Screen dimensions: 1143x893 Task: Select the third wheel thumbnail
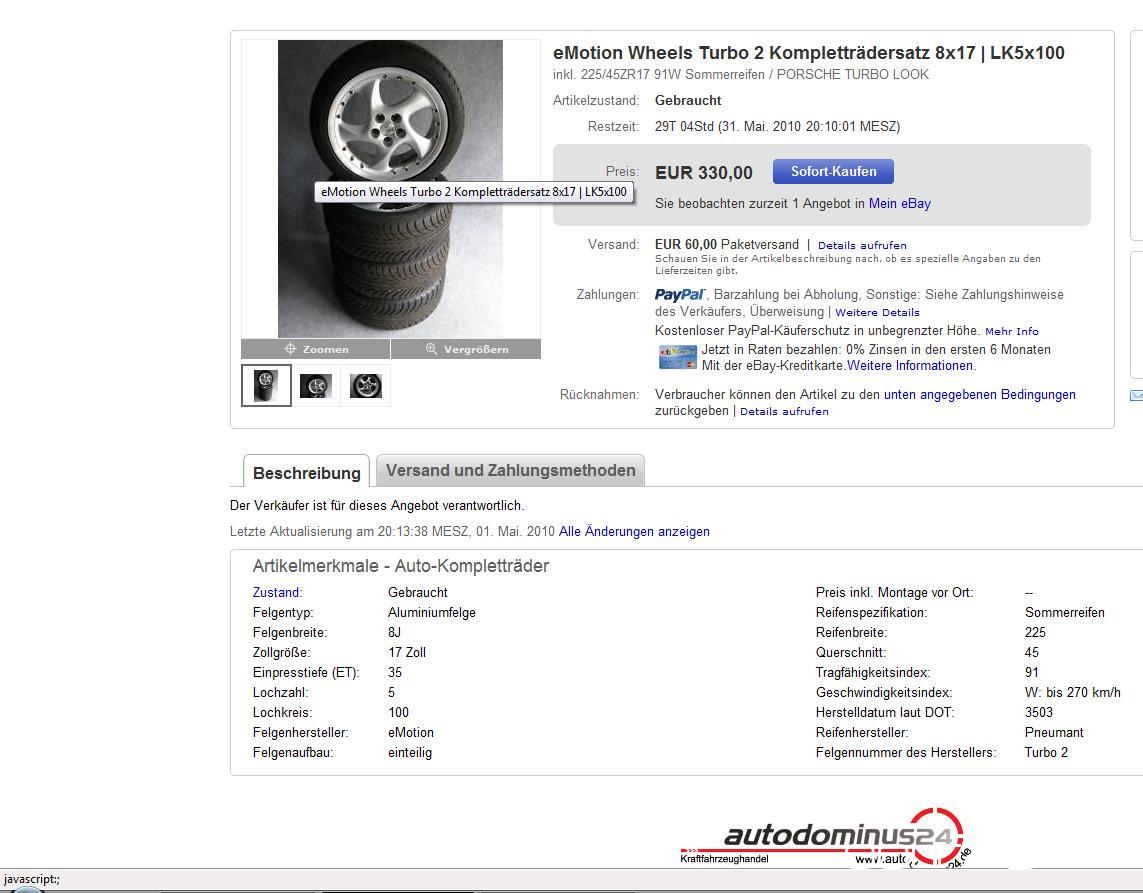coord(365,386)
